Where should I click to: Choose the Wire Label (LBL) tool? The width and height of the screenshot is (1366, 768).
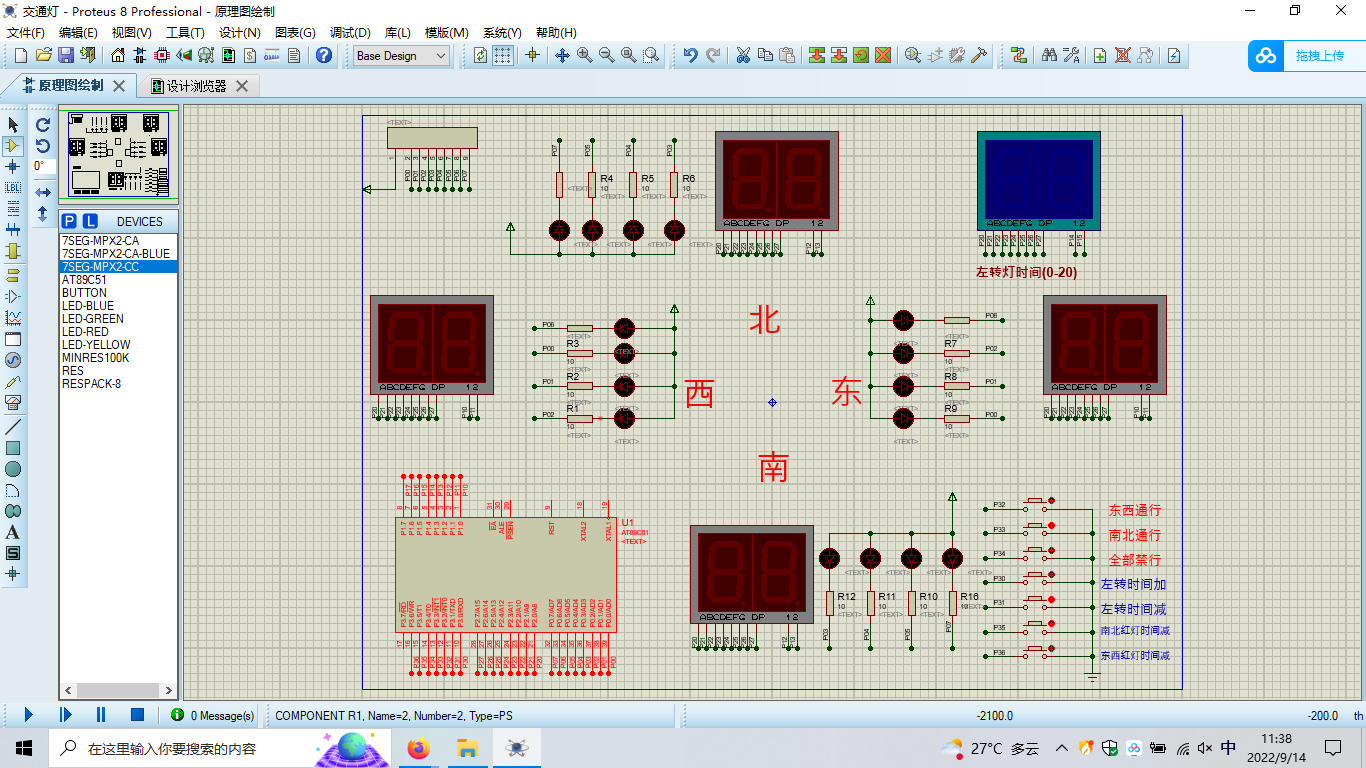[13, 188]
